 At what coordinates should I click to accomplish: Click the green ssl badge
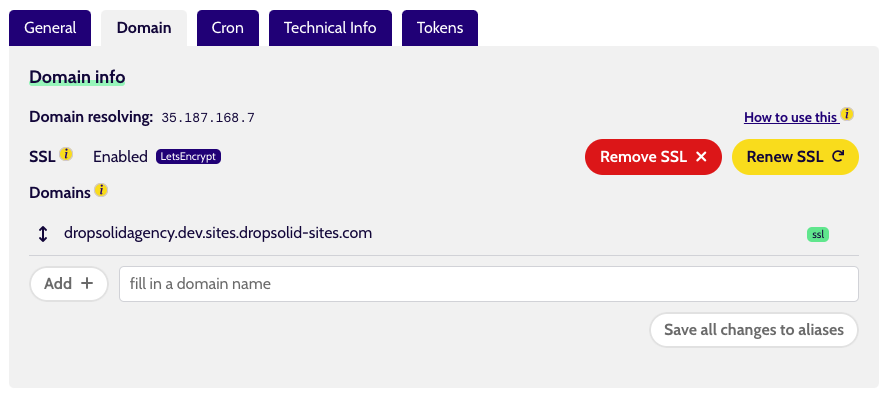818,234
